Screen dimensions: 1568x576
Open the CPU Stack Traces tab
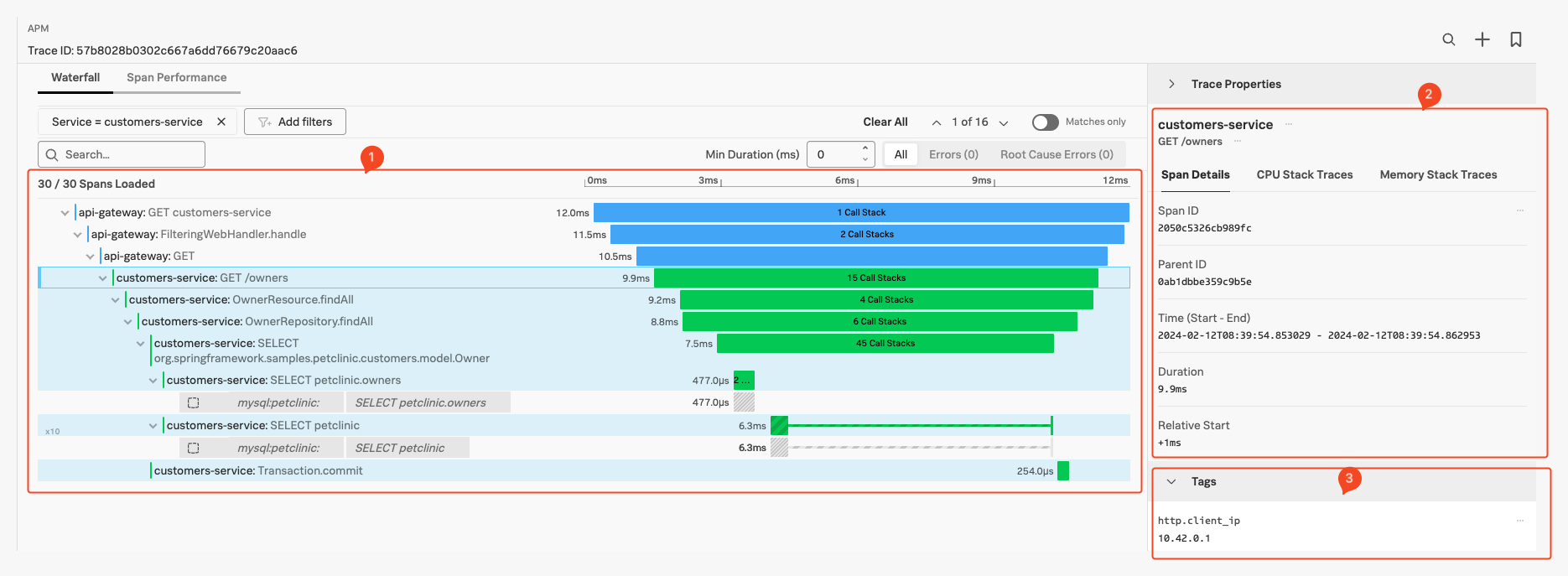point(1305,174)
